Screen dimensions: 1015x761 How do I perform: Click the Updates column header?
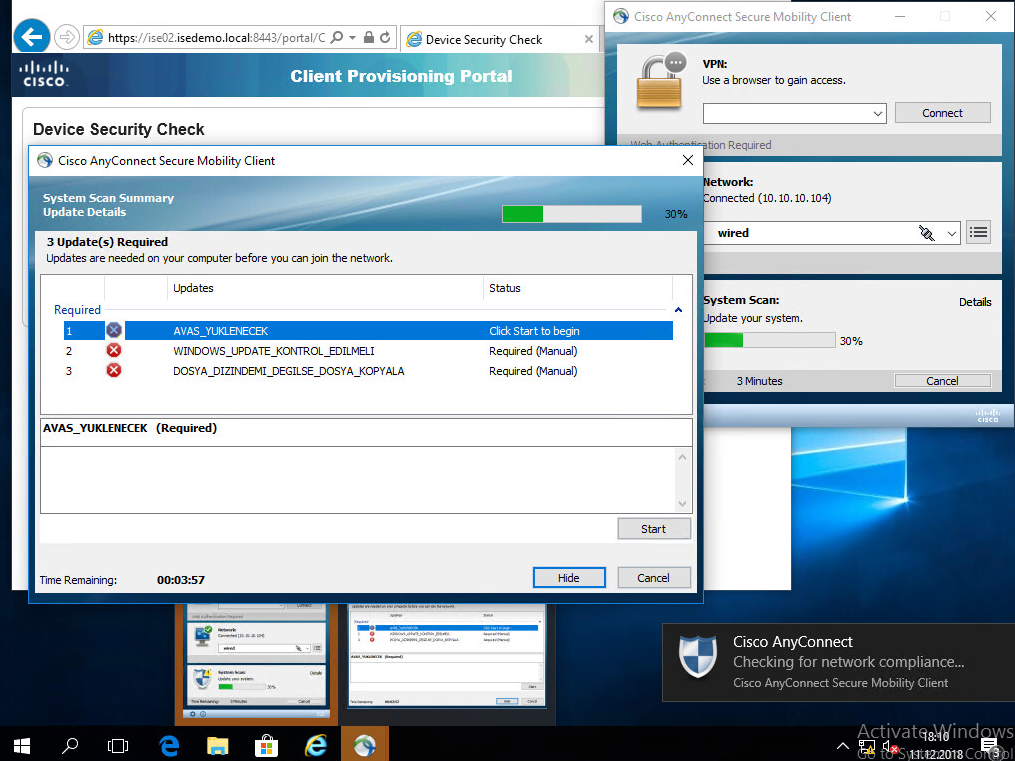point(326,288)
